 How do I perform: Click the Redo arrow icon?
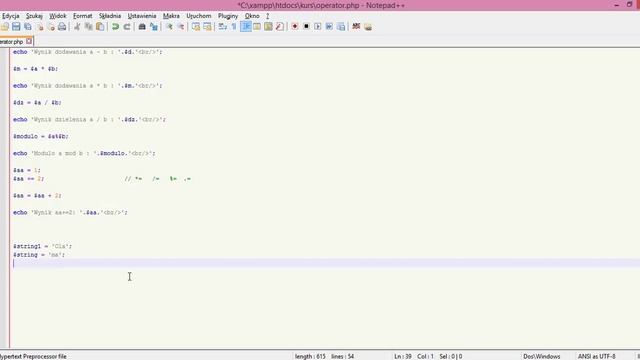pyautogui.click(x=127, y=27)
